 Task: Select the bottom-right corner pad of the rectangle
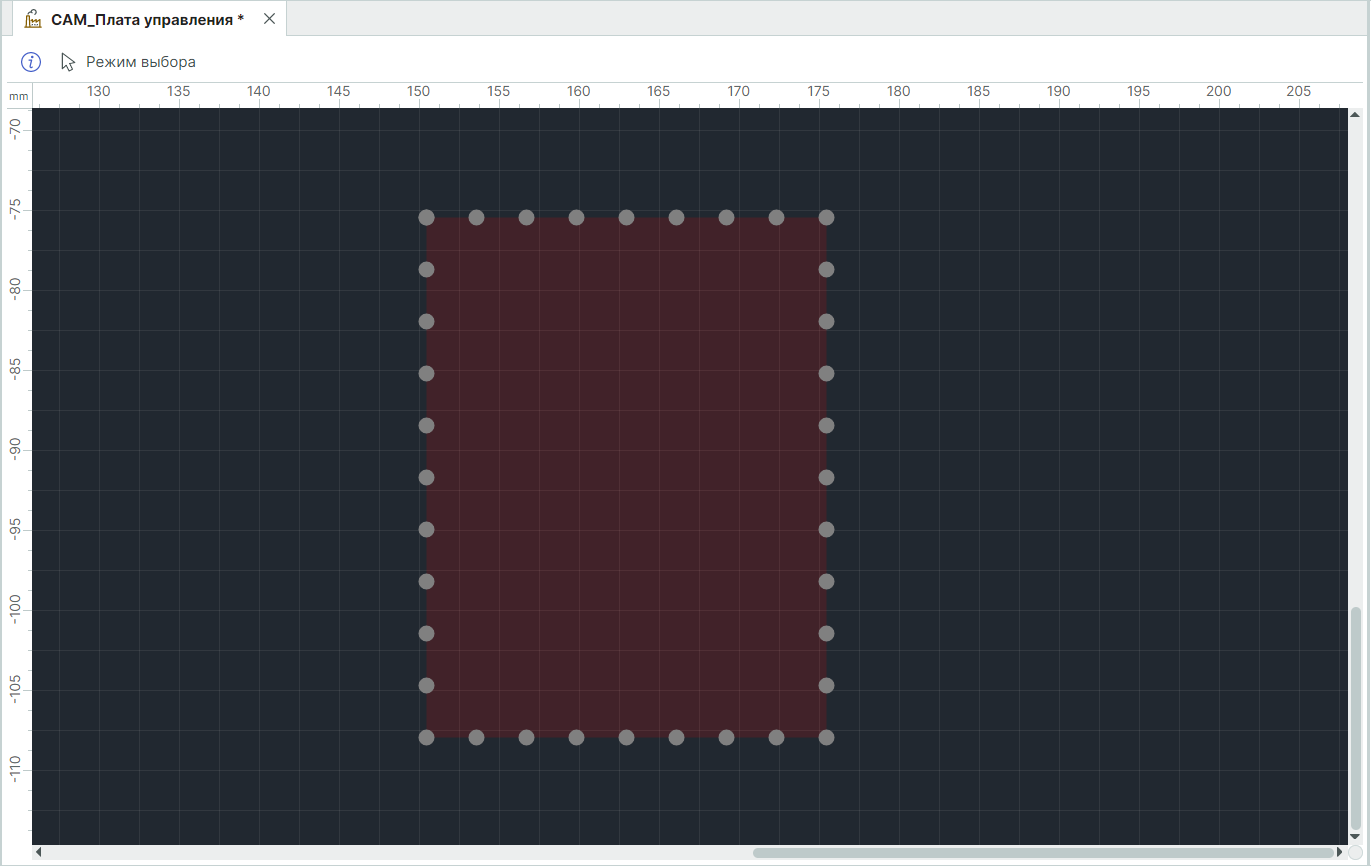point(826,737)
